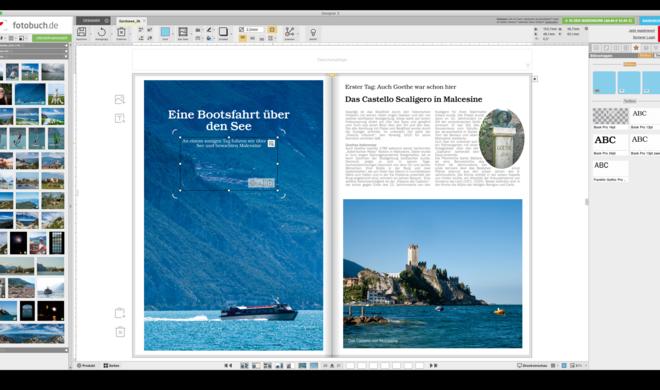Click the image frame tool icon

pyautogui.click(x=183, y=32)
